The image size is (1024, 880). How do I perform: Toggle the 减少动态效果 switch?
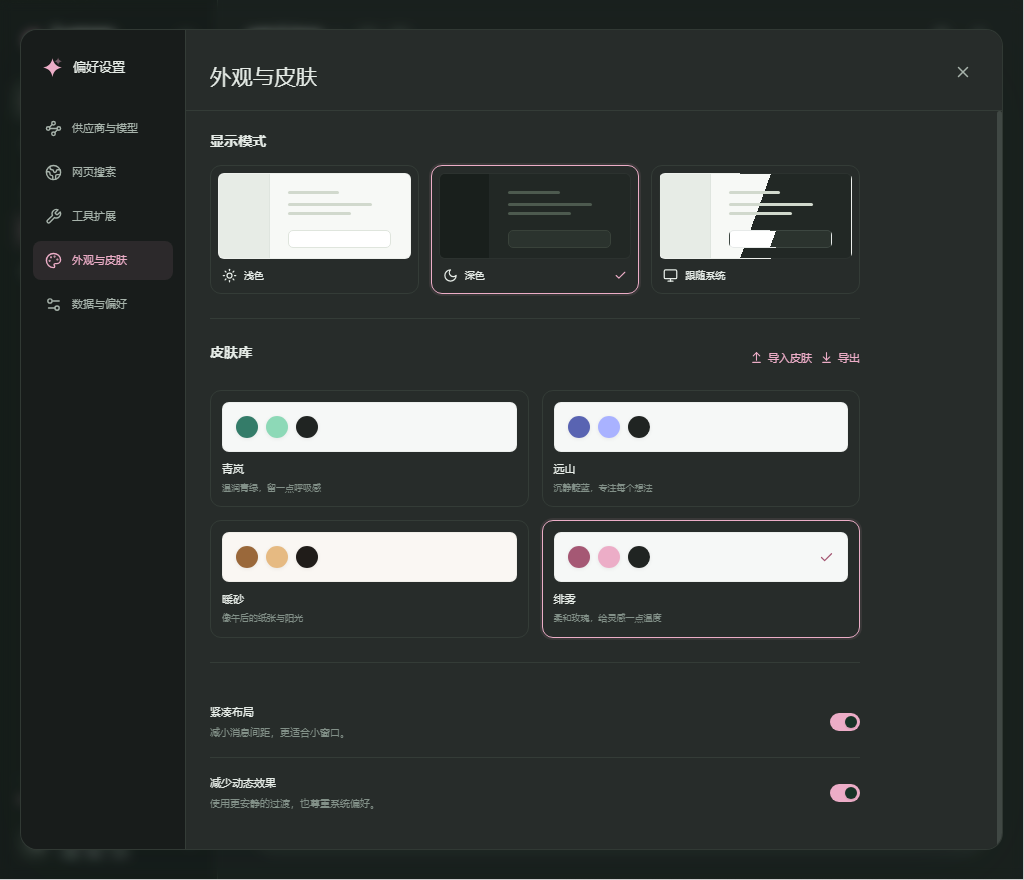pos(844,793)
